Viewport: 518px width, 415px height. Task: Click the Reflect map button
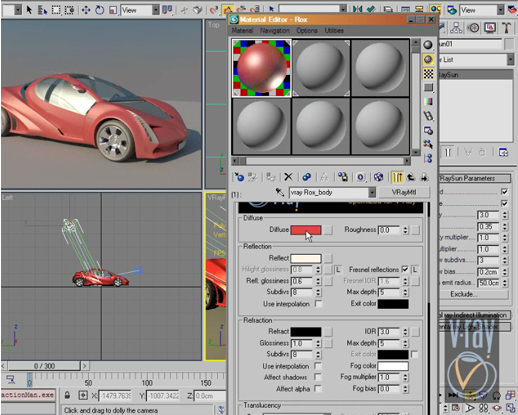coord(328,258)
